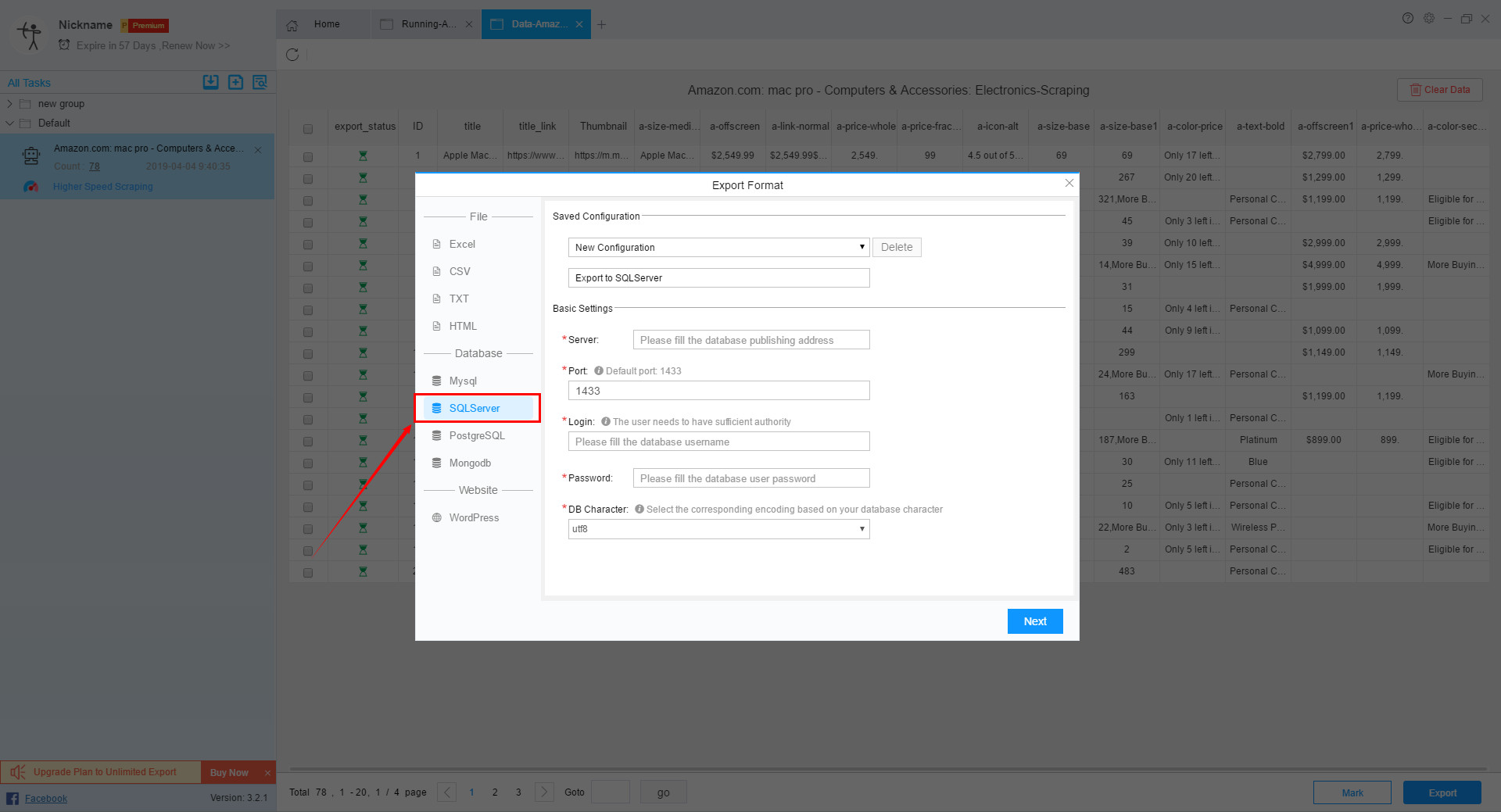
Task: Open the Higher Speed Scraping link
Action: (x=102, y=186)
